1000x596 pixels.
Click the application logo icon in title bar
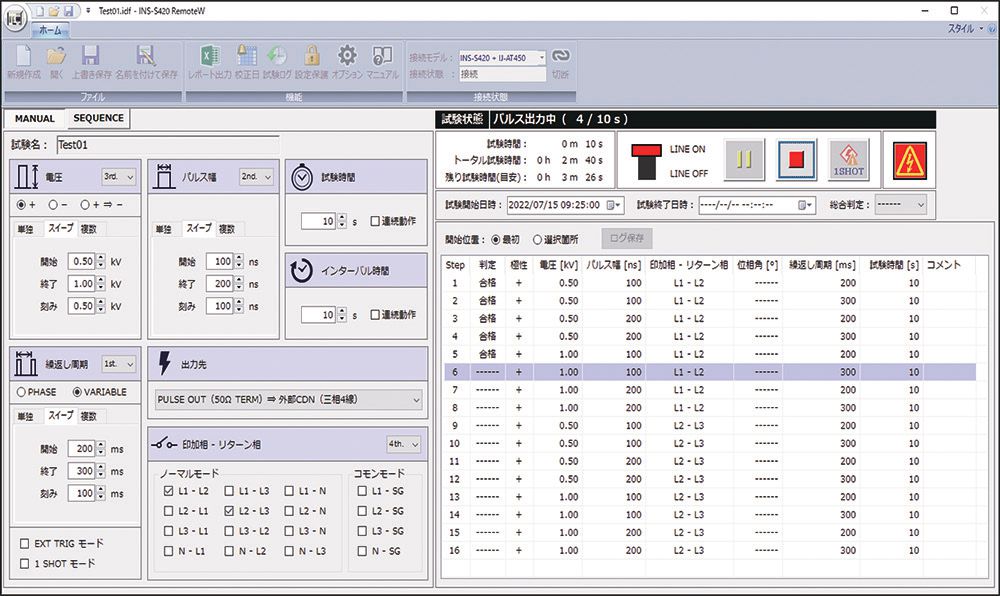[x=15, y=18]
